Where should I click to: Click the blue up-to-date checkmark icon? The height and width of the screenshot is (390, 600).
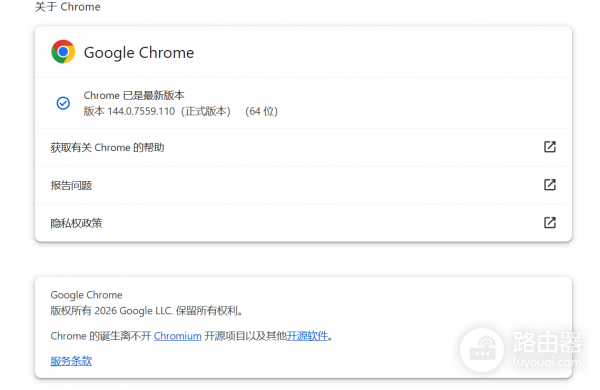(x=63, y=103)
